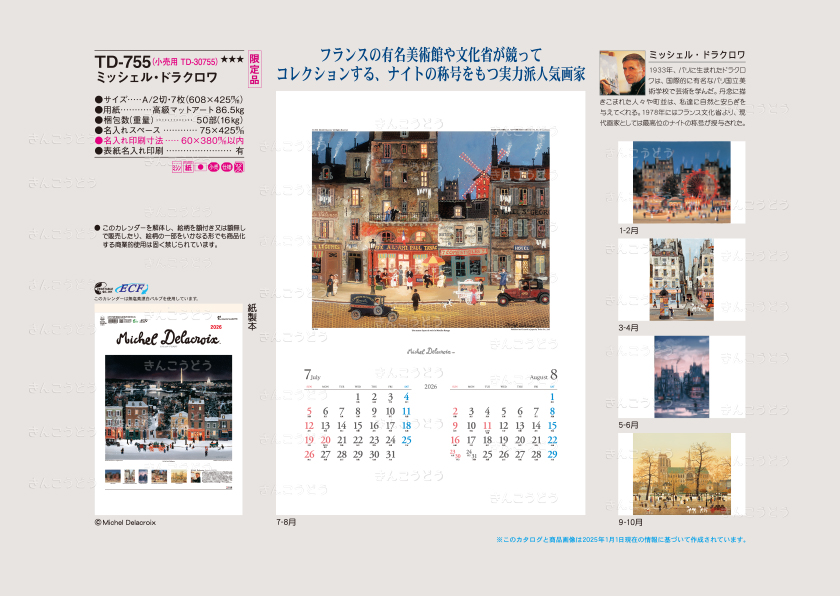Click the pink 紙 square icon
The height and width of the screenshot is (596, 840).
pyautogui.click(x=188, y=167)
